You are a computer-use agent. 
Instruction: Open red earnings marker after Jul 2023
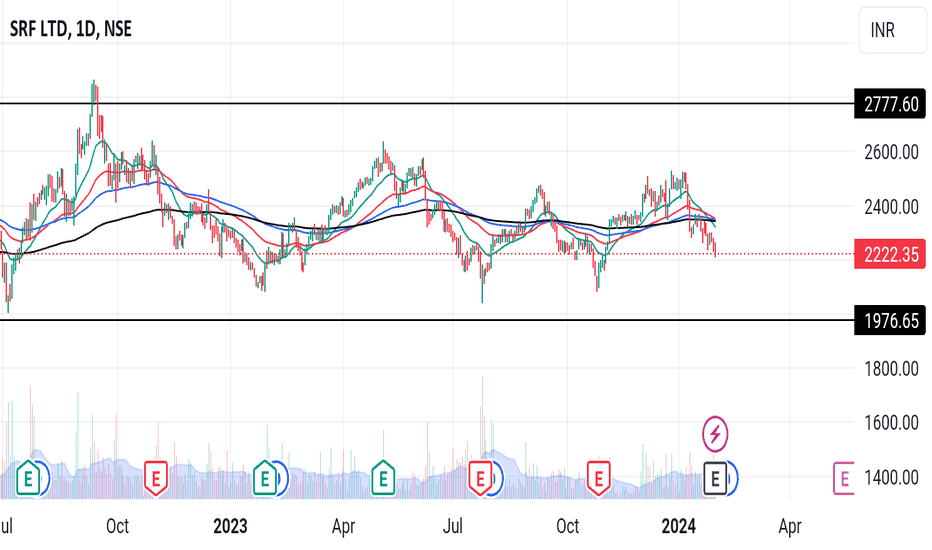480,478
